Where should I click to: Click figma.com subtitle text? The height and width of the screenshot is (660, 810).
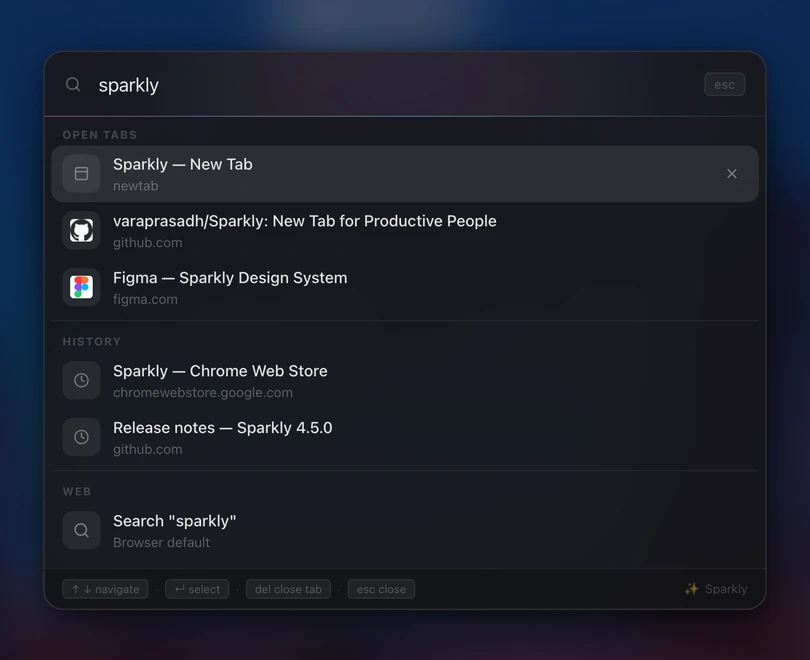click(x=145, y=300)
